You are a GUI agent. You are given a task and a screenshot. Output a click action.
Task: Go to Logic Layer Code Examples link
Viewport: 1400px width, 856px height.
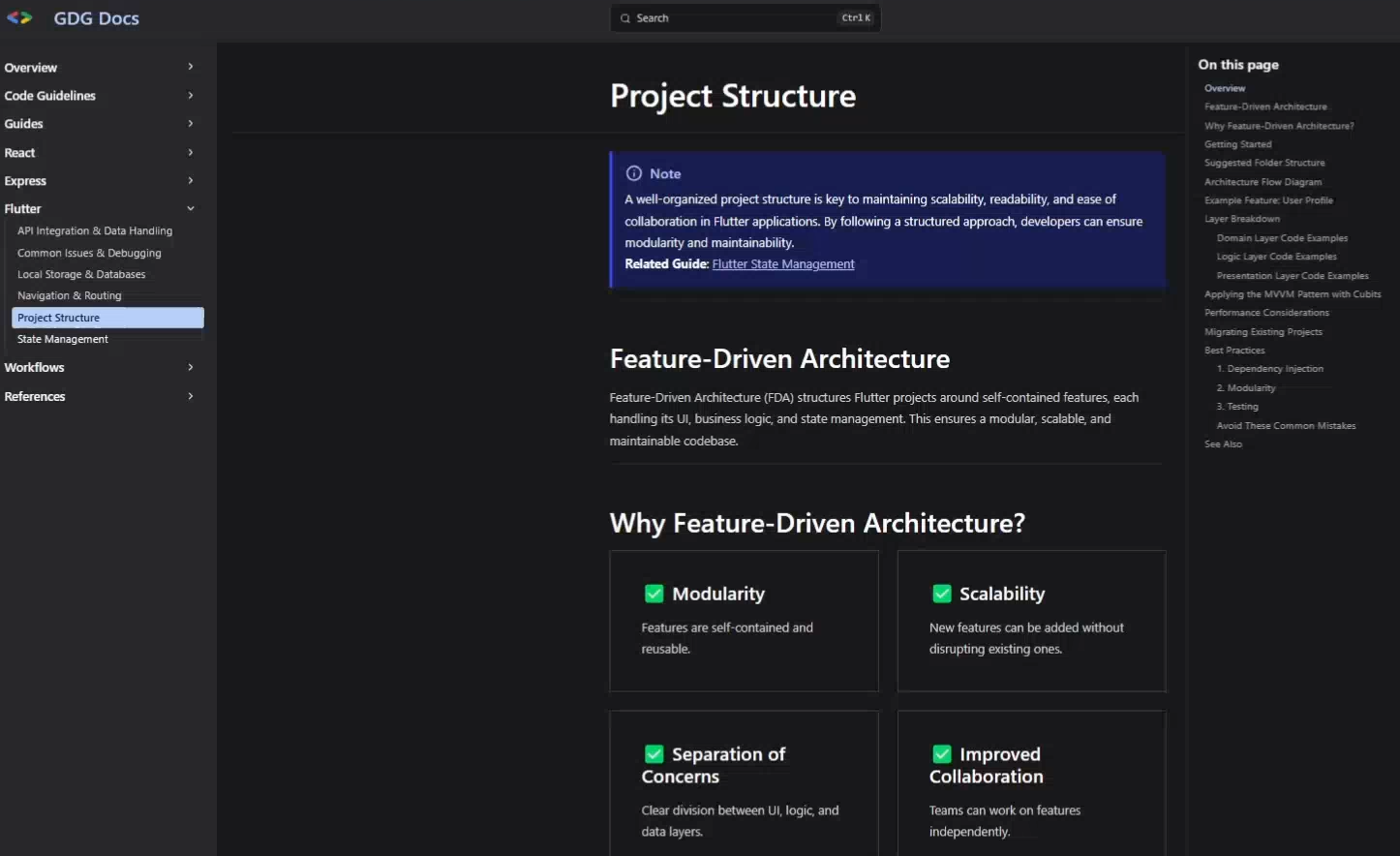point(1277,257)
